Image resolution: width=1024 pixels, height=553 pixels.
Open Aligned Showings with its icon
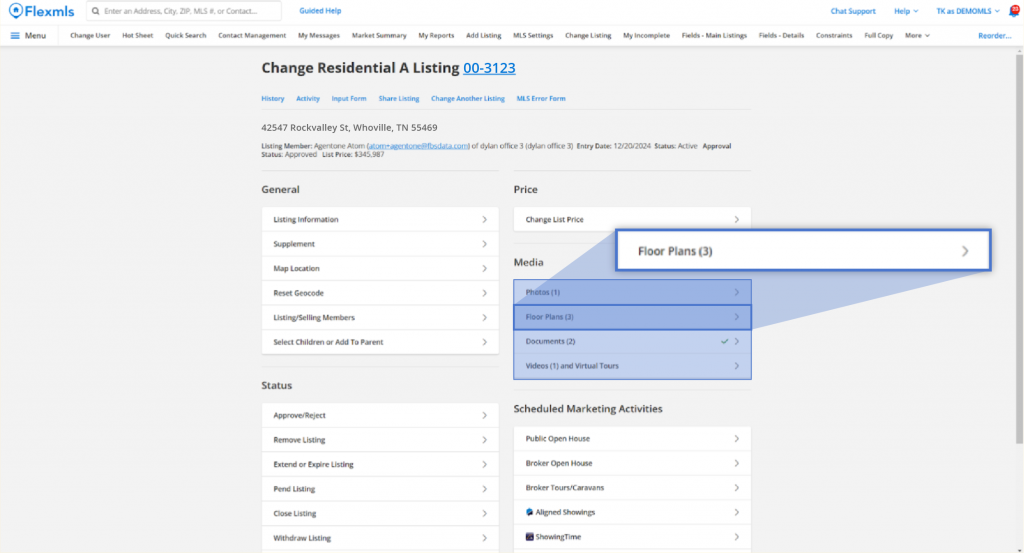pos(529,512)
